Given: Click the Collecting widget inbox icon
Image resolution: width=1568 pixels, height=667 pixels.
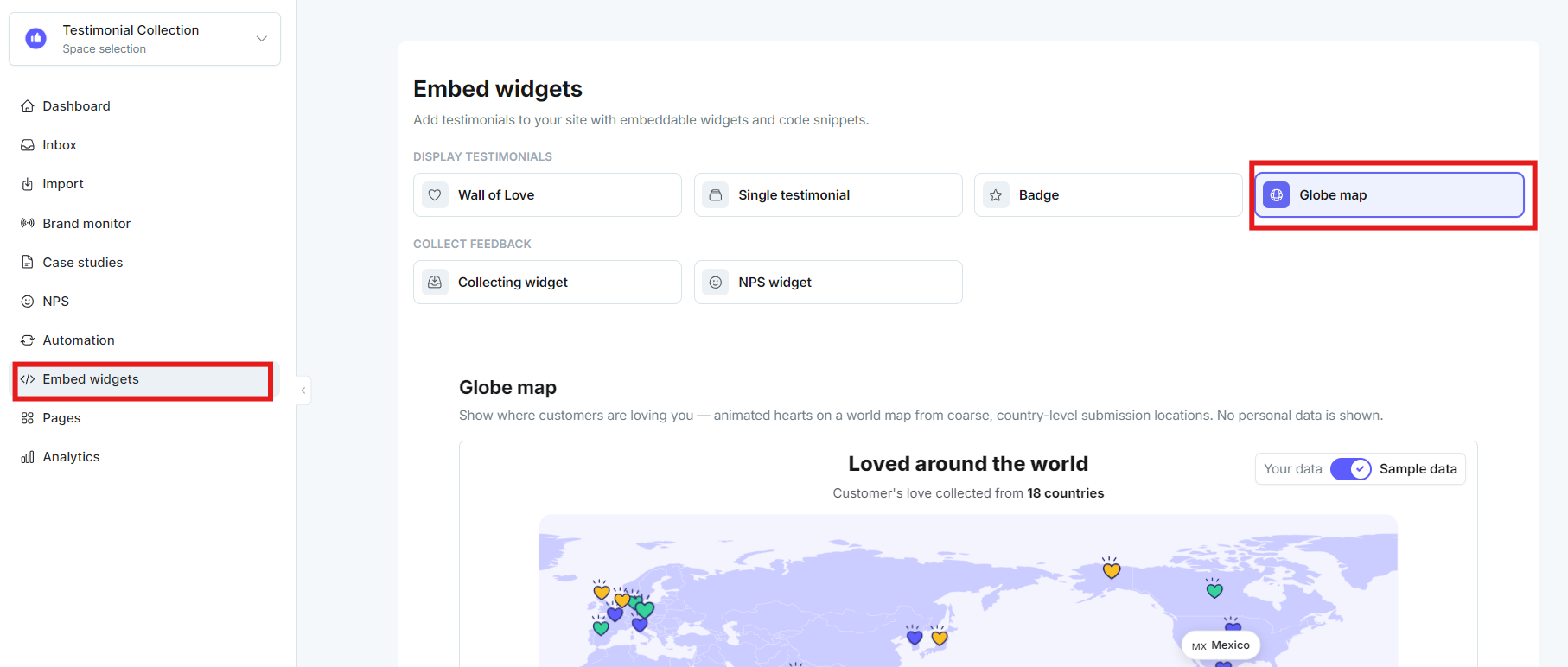Looking at the screenshot, I should 435,283.
